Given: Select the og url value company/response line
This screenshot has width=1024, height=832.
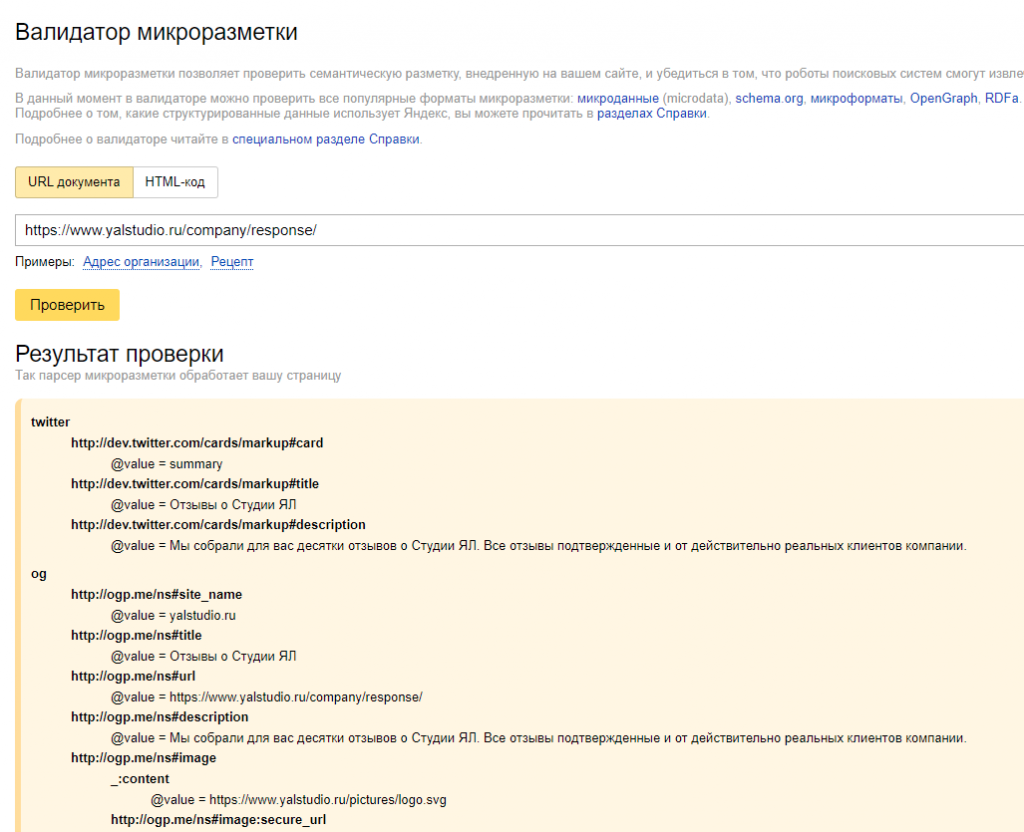Looking at the screenshot, I should (266, 697).
